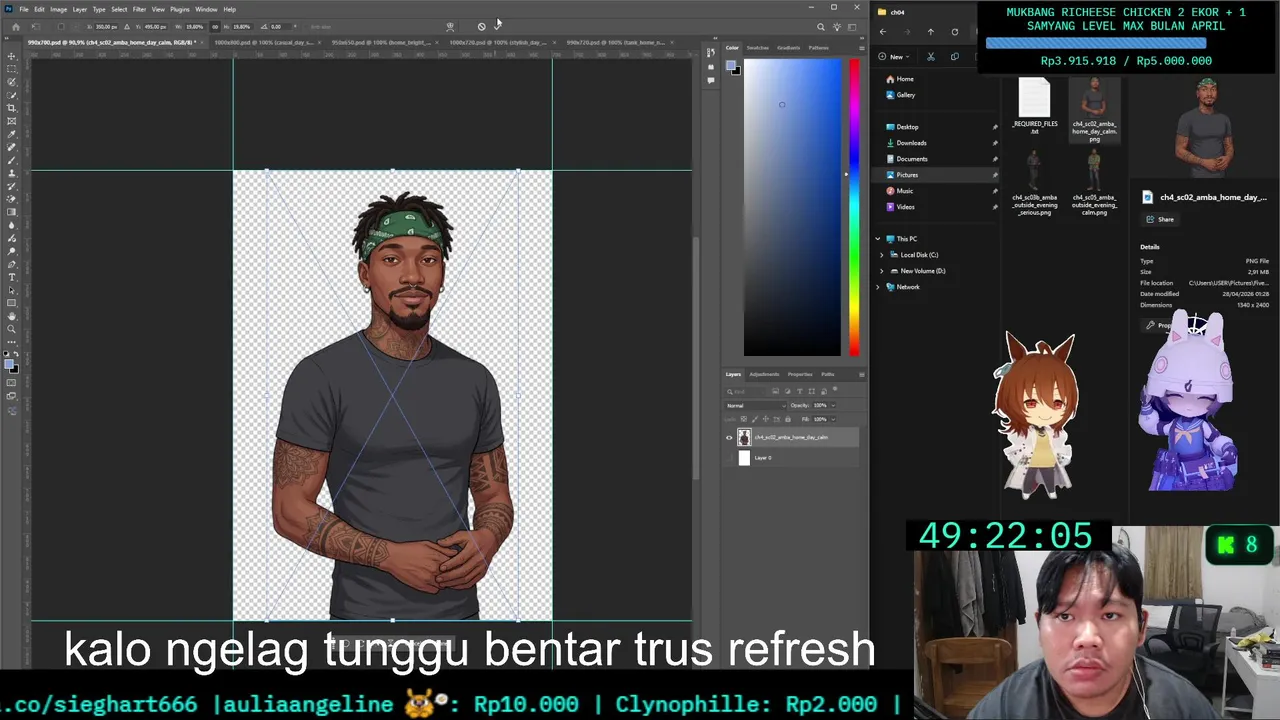Expand Local Disk (C:) in Explorer tree
This screenshot has width=1280, height=720.
click(882, 255)
